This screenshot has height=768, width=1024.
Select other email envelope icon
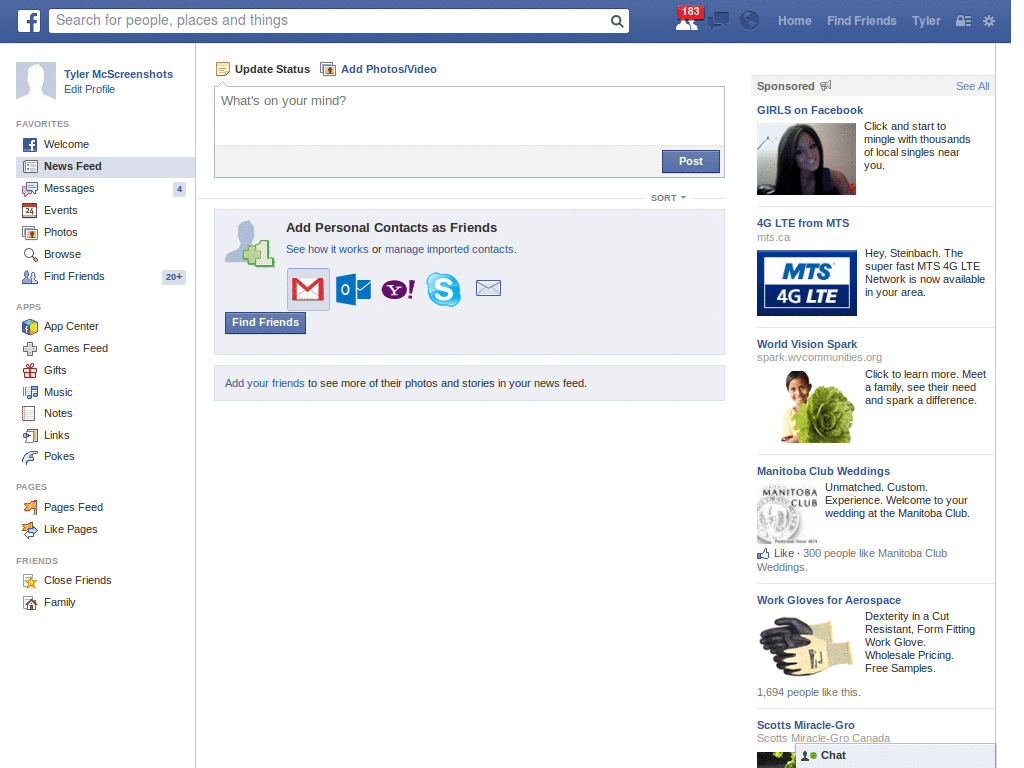488,288
